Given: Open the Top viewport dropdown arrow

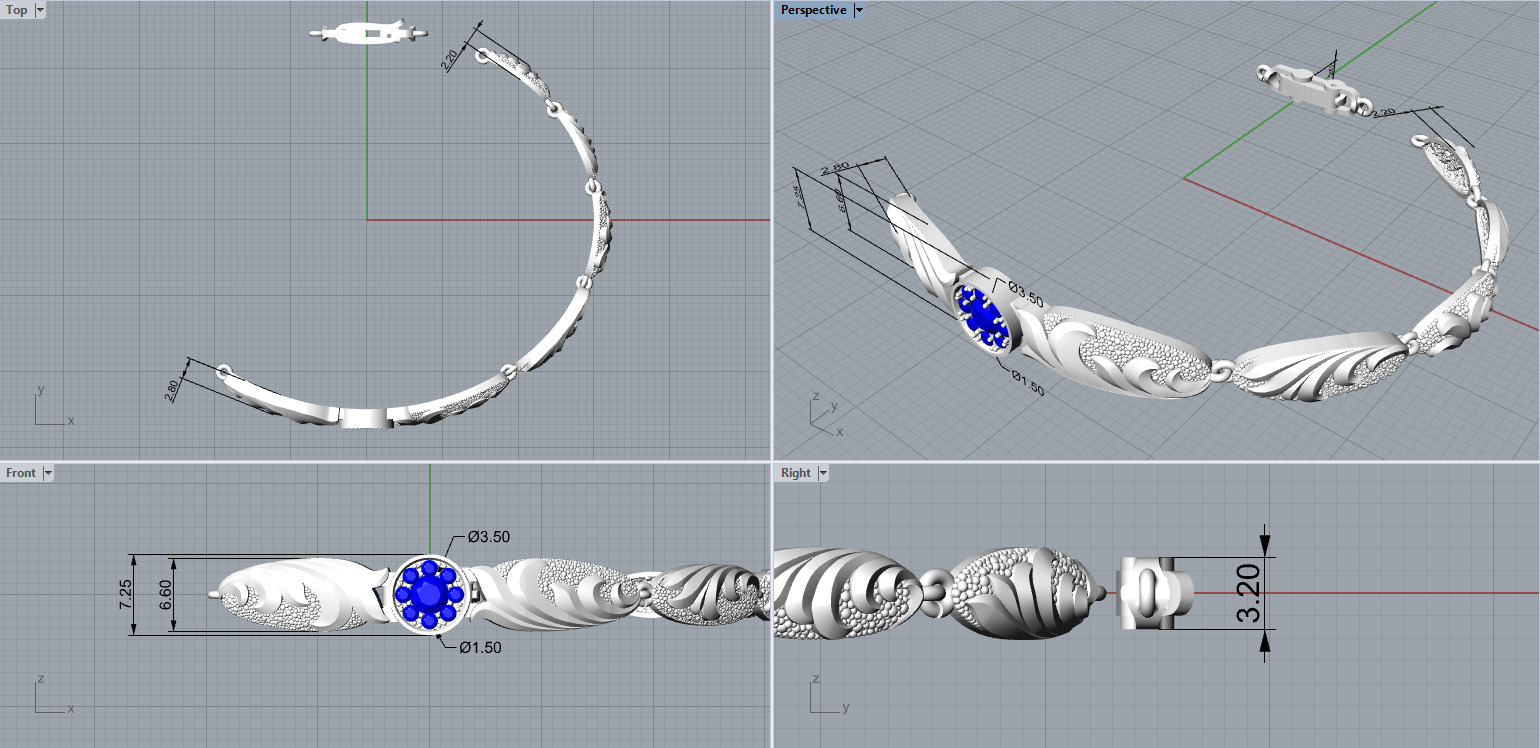Looking at the screenshot, I should tap(39, 10).
